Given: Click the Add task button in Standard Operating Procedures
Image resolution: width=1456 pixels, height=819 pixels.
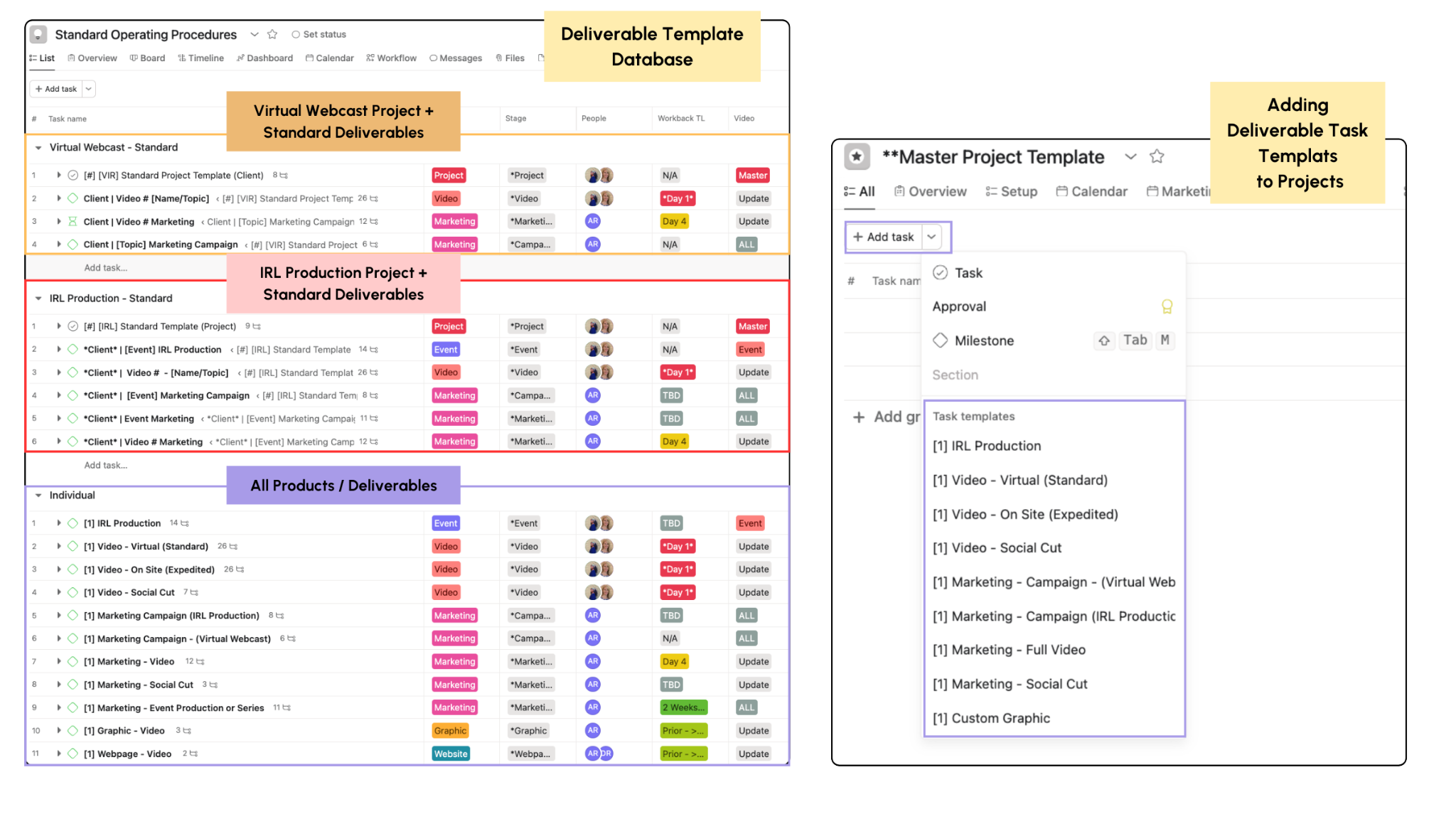Looking at the screenshot, I should point(55,88).
